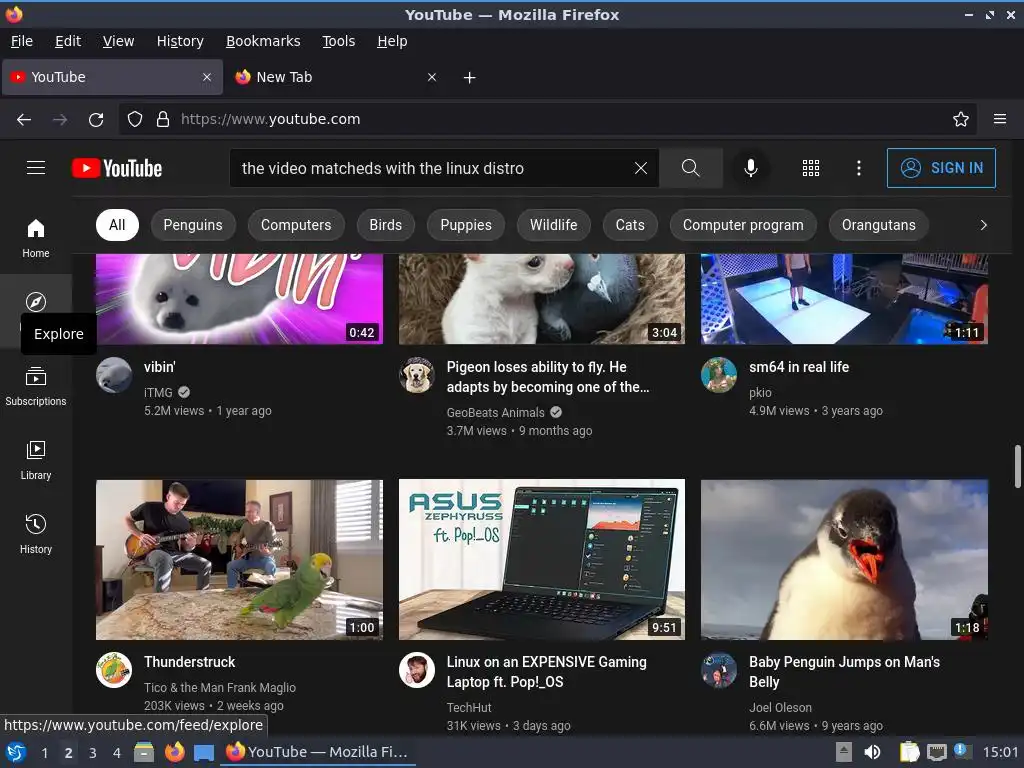The image size is (1024, 768).
Task: Select the Orangutans filter chip
Action: pyautogui.click(x=878, y=225)
